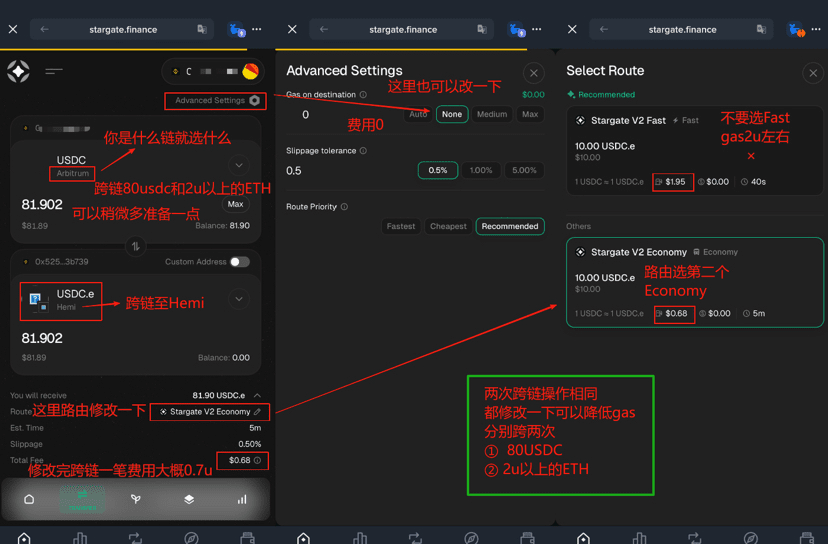Select Max gas on destination in Advanced Settings

point(530,114)
